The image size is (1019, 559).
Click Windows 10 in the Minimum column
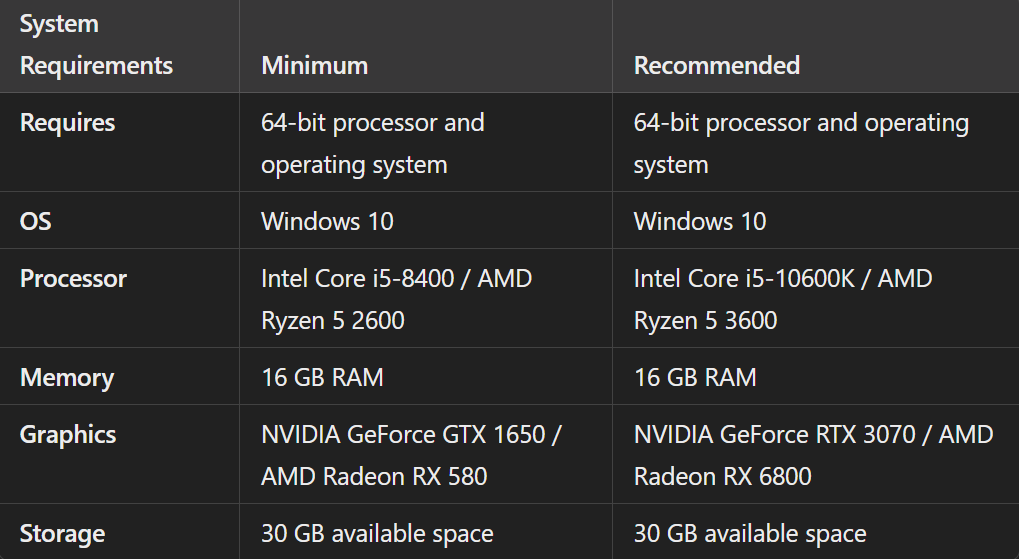coord(327,221)
